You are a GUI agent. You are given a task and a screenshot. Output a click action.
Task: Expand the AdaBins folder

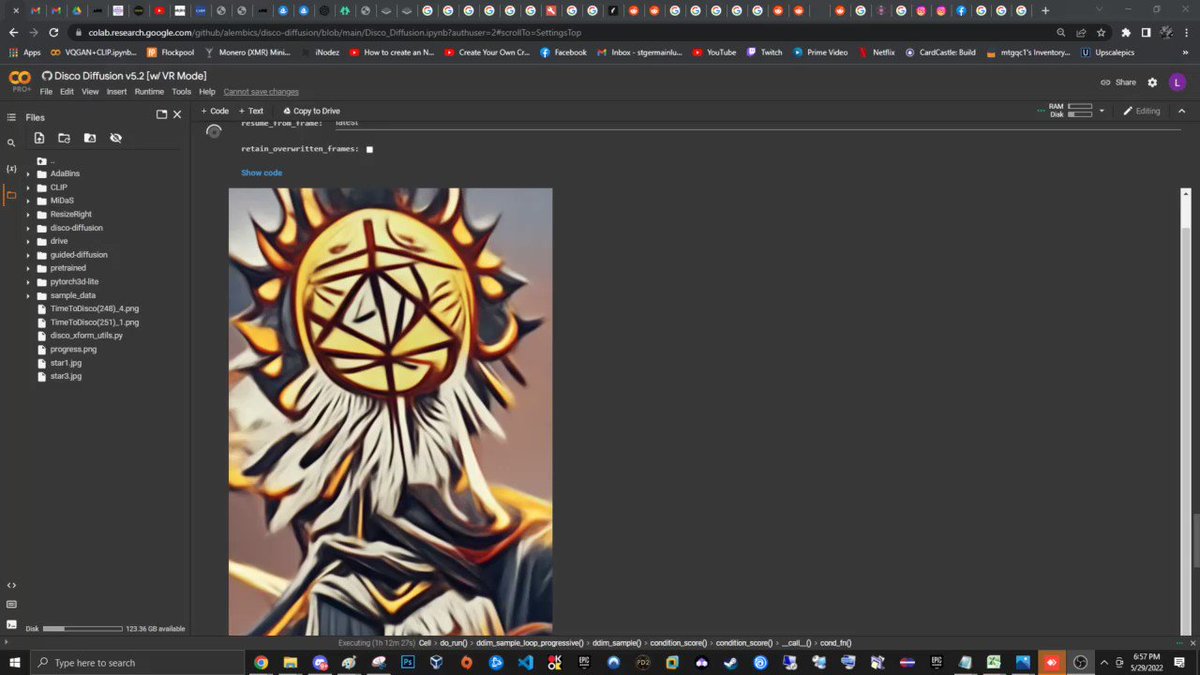(x=28, y=174)
